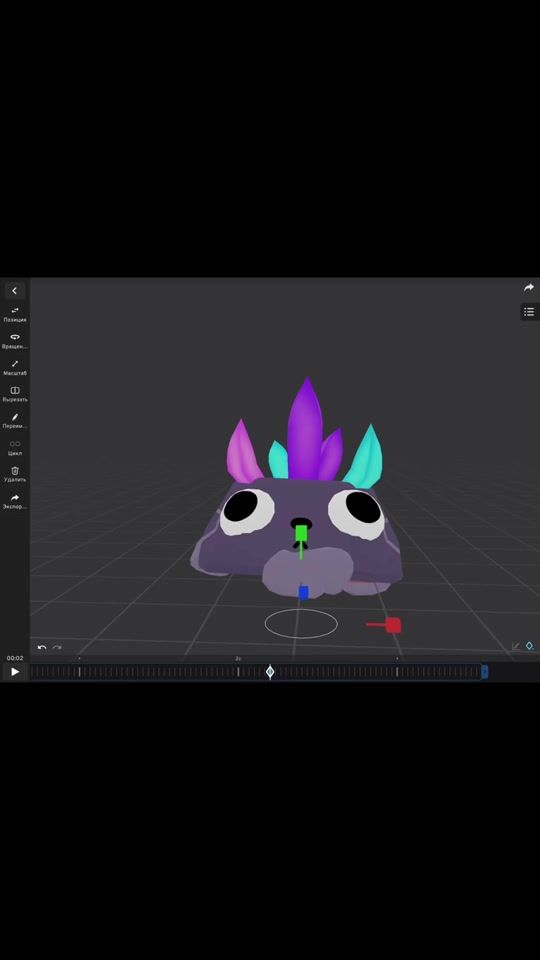This screenshot has width=540, height=960.
Task: Redo the undone action
Action: pyautogui.click(x=57, y=647)
